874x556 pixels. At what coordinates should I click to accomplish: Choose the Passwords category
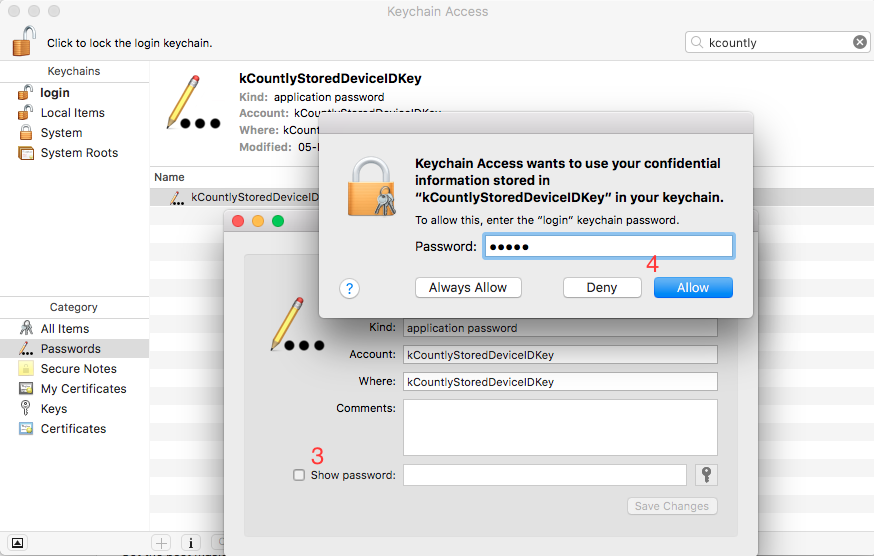click(x=75, y=349)
